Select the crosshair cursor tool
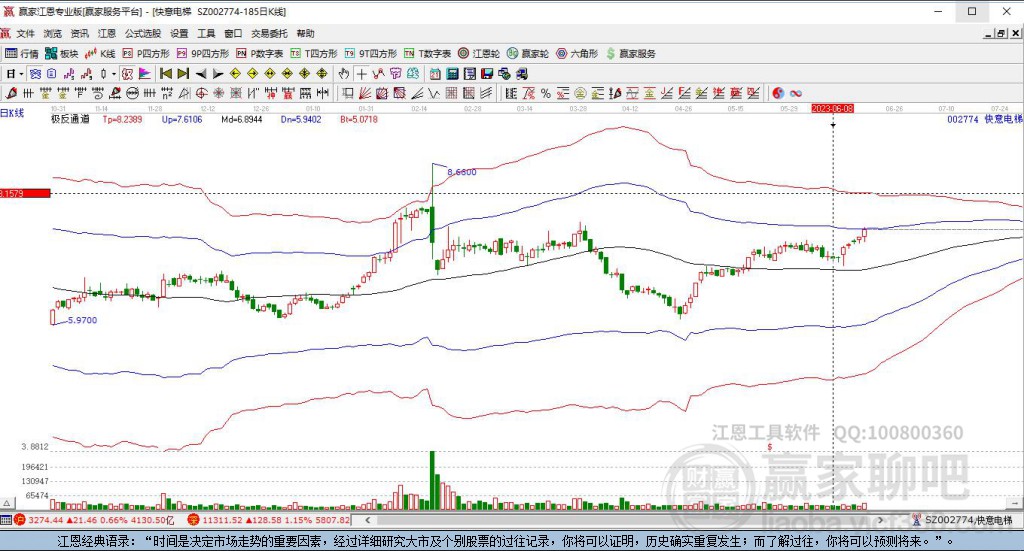The image size is (1024, 551). point(361,74)
